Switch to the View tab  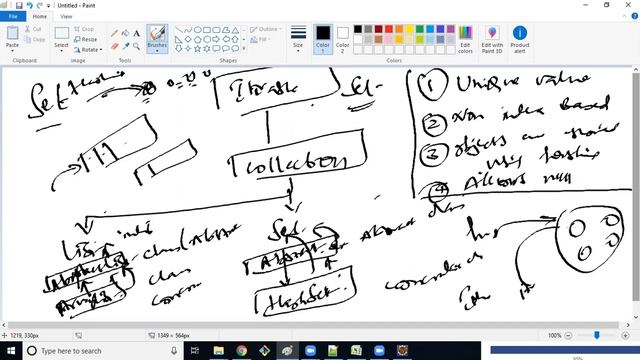[66, 16]
